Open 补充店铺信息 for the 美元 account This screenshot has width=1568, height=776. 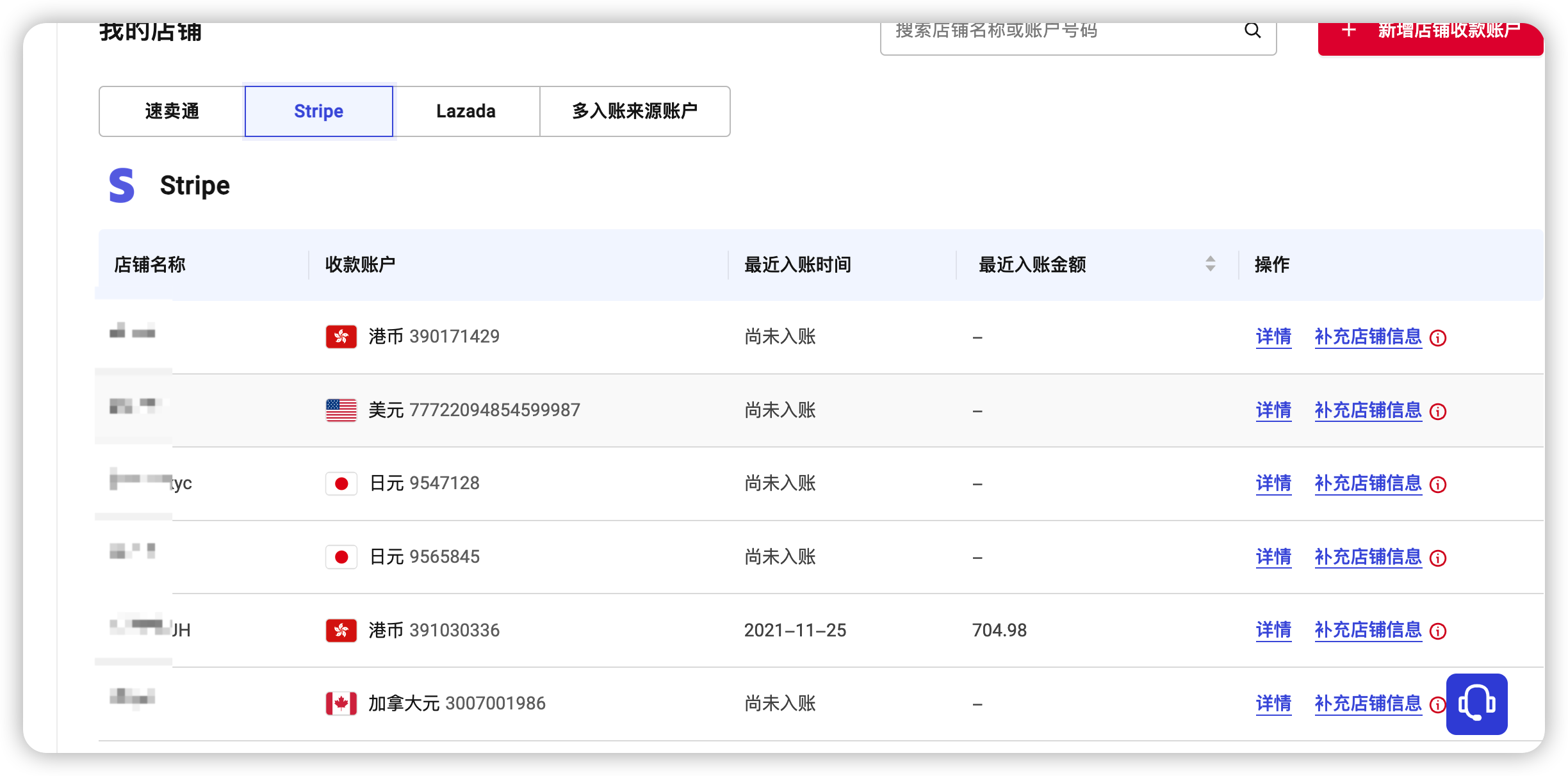click(1368, 410)
